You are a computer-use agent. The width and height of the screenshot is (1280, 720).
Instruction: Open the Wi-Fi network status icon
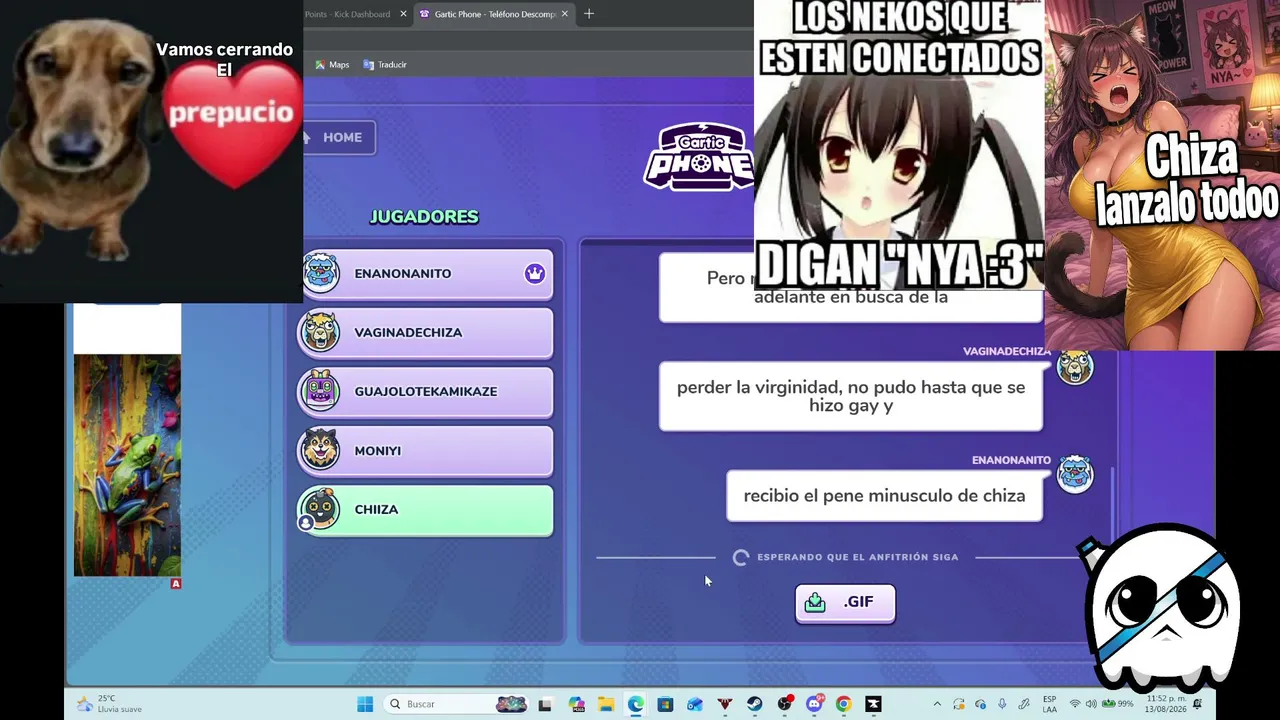(1075, 704)
